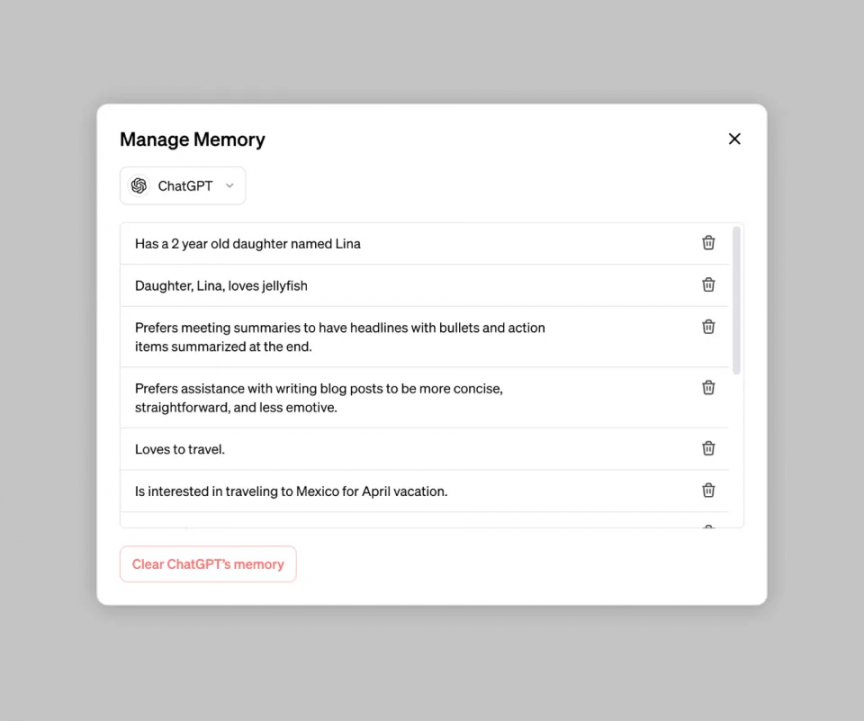Remove the meeting summaries preference memory
The width and height of the screenshot is (864, 721).
708,327
